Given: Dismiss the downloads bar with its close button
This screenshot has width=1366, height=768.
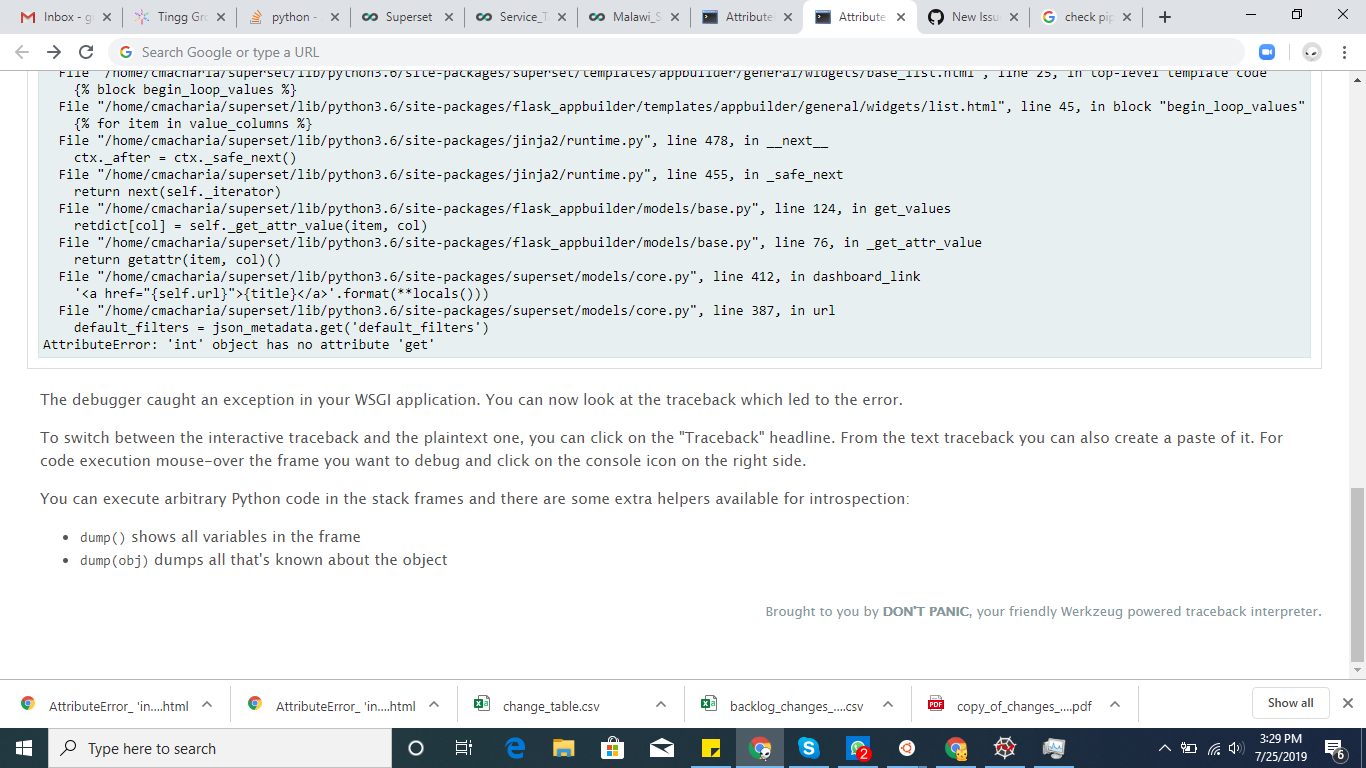Looking at the screenshot, I should coord(1347,703).
